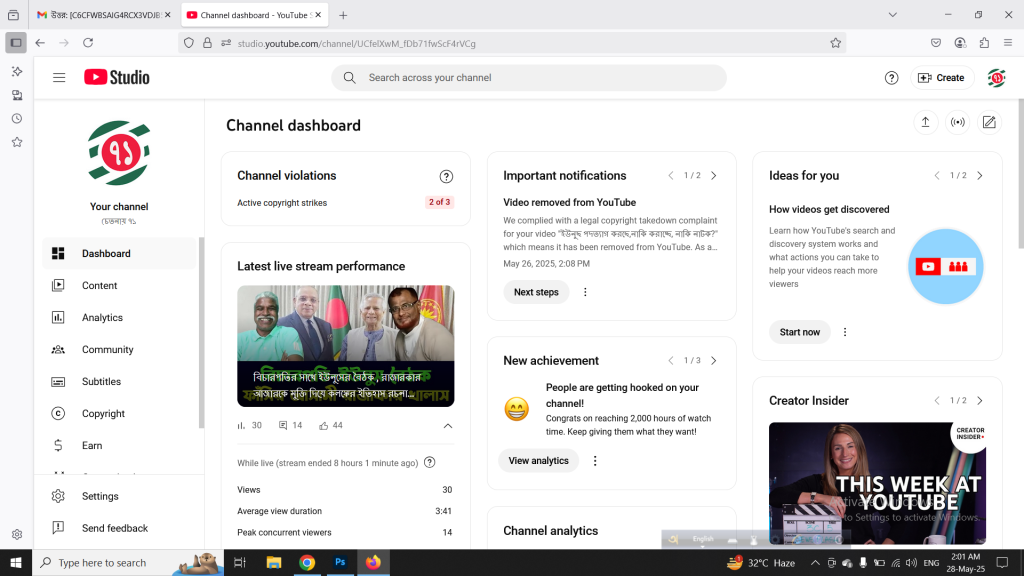Click the Next steps button
The height and width of the screenshot is (576, 1024).
click(x=536, y=292)
